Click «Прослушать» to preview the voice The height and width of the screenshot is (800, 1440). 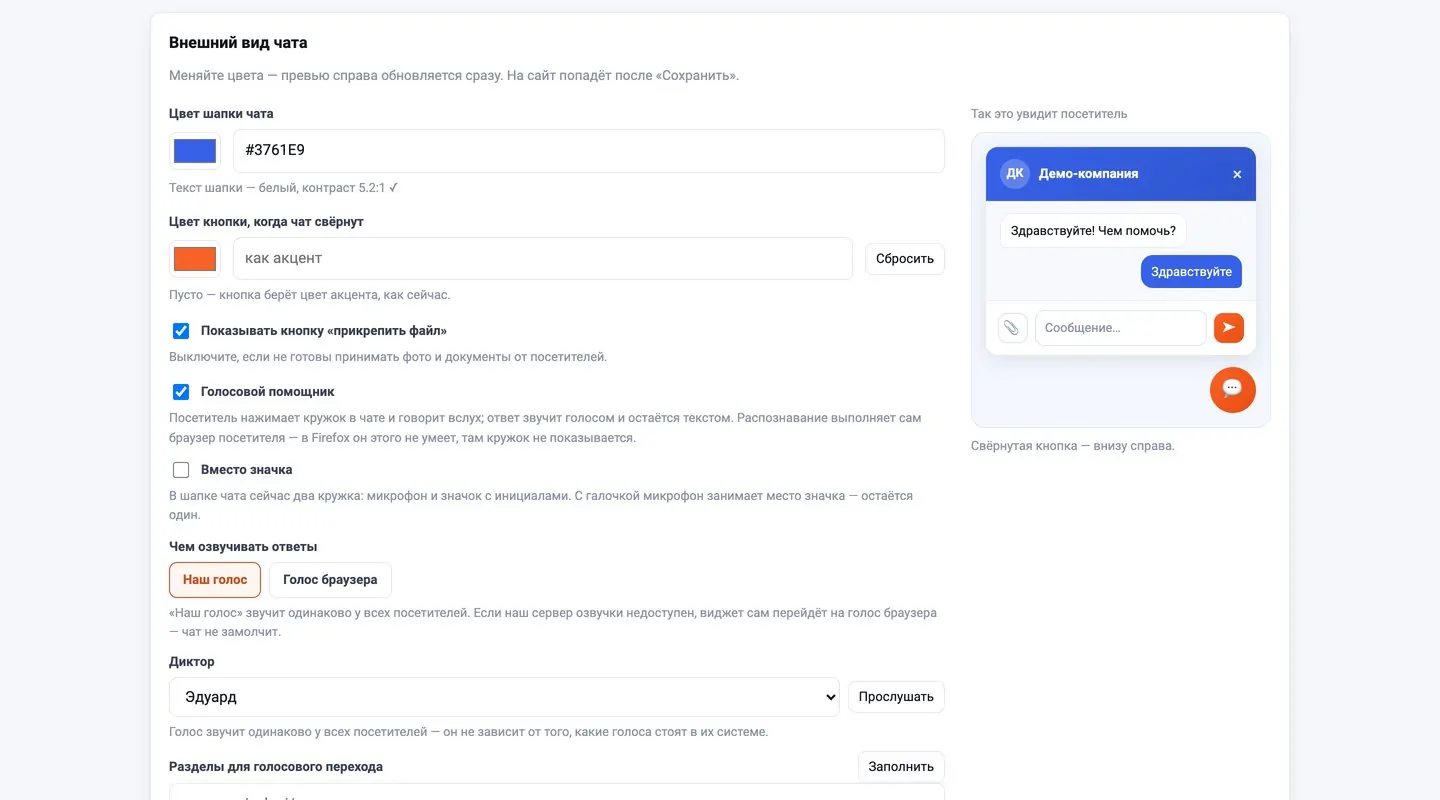click(x=896, y=697)
